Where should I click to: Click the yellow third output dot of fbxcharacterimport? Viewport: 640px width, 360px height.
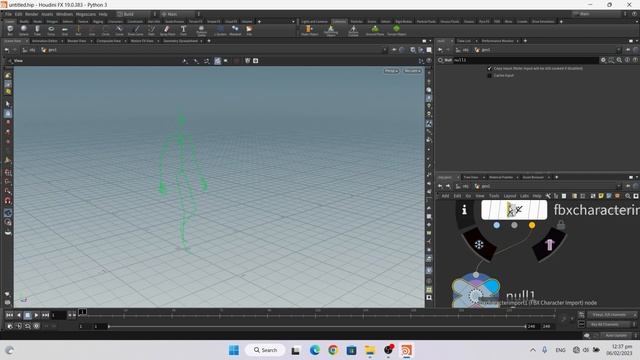[532, 225]
